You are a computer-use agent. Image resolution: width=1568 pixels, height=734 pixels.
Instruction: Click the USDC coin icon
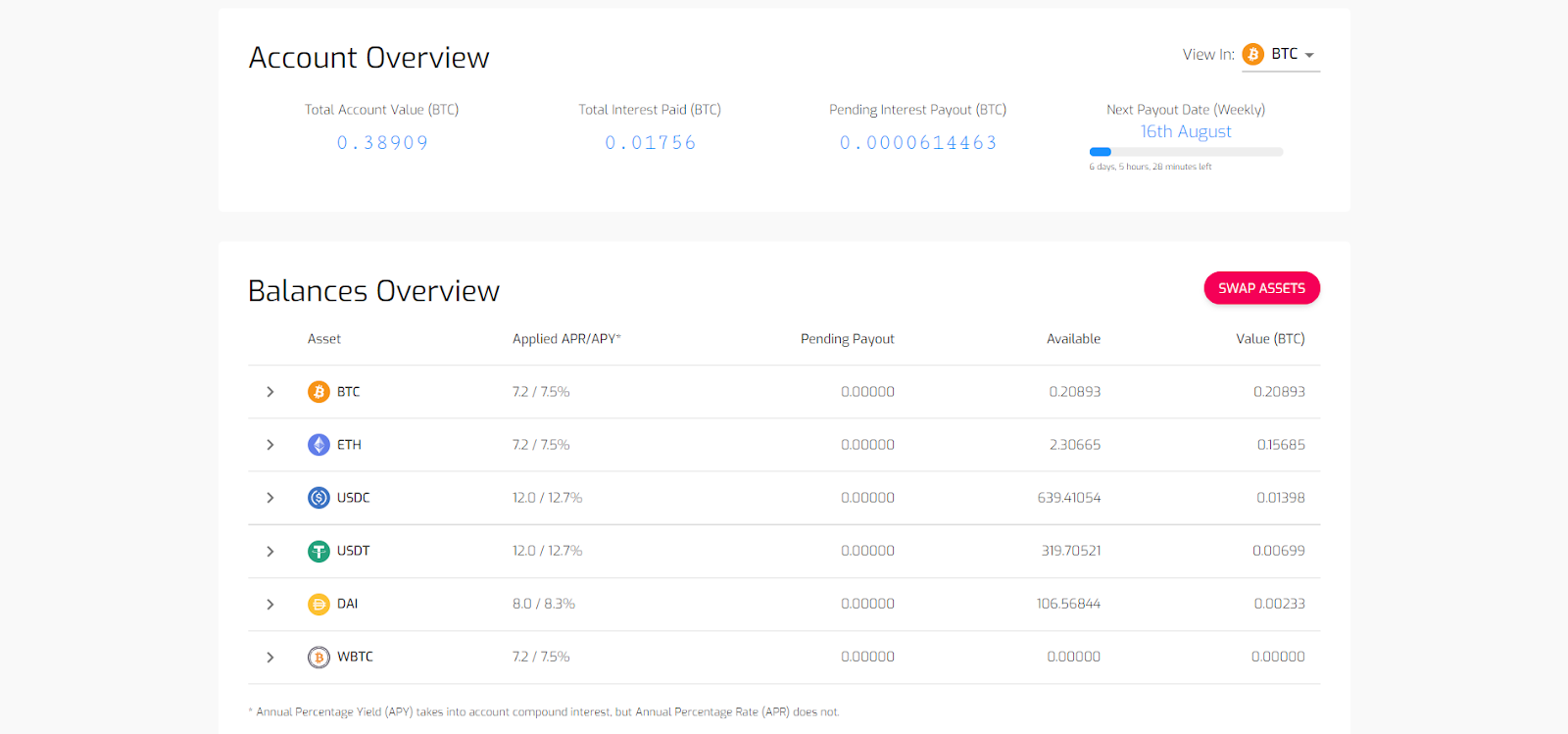click(318, 498)
